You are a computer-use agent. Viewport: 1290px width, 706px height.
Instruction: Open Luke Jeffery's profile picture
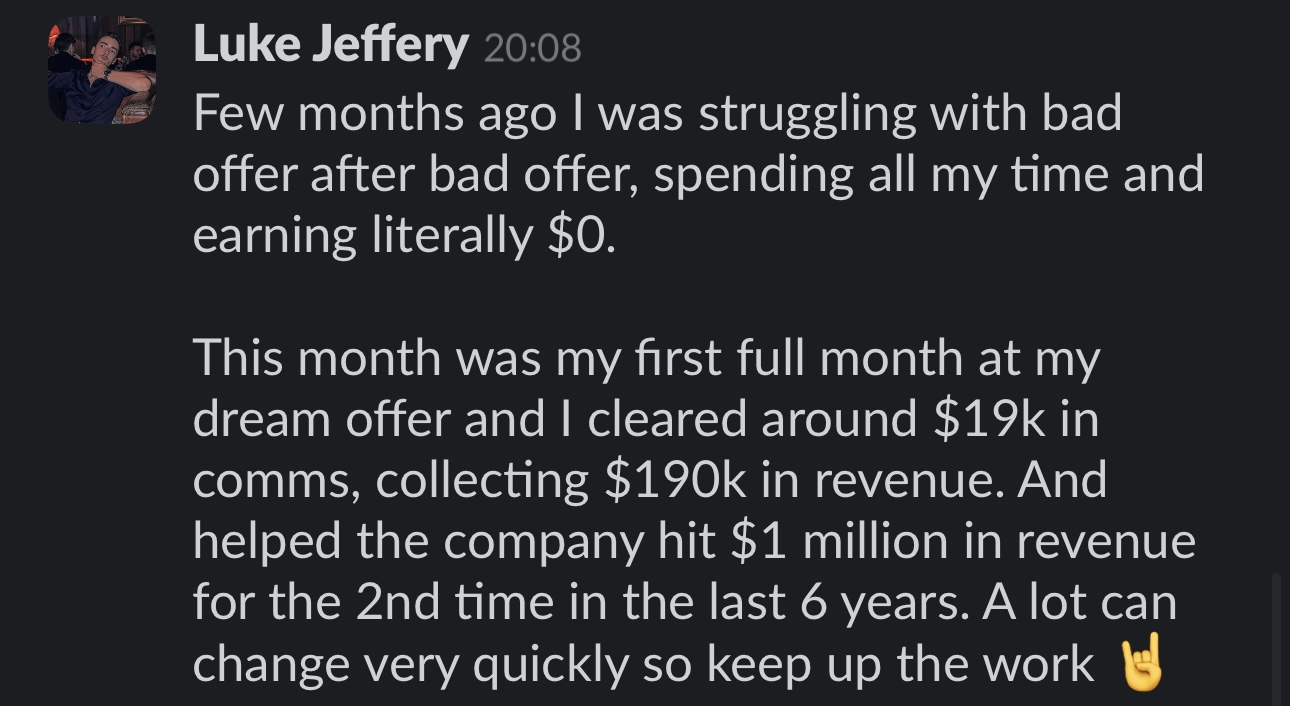coord(102,70)
